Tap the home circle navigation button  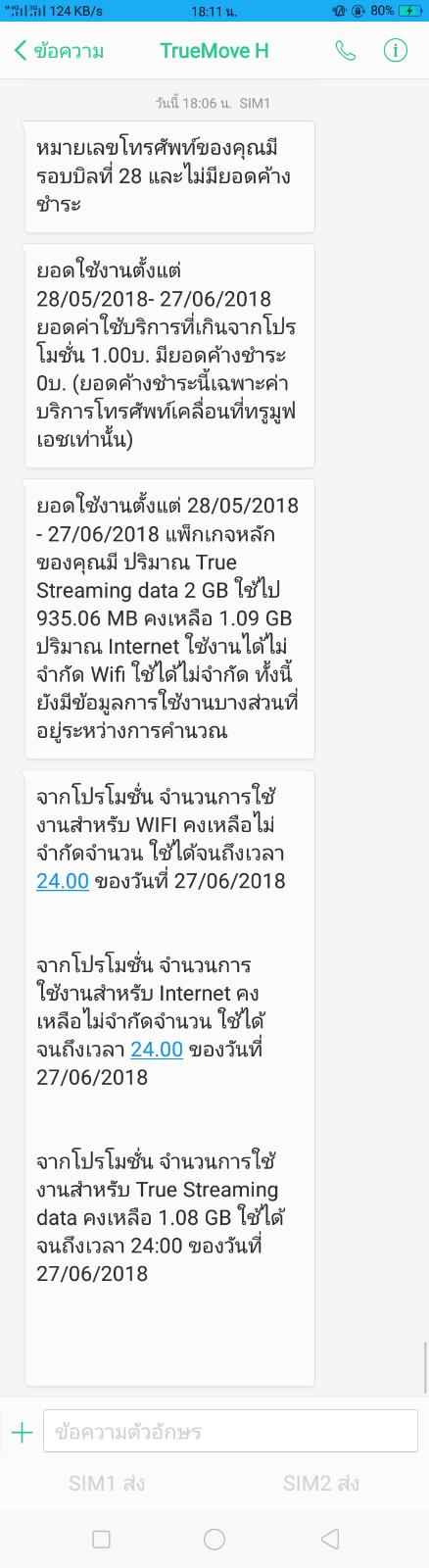214,1539
